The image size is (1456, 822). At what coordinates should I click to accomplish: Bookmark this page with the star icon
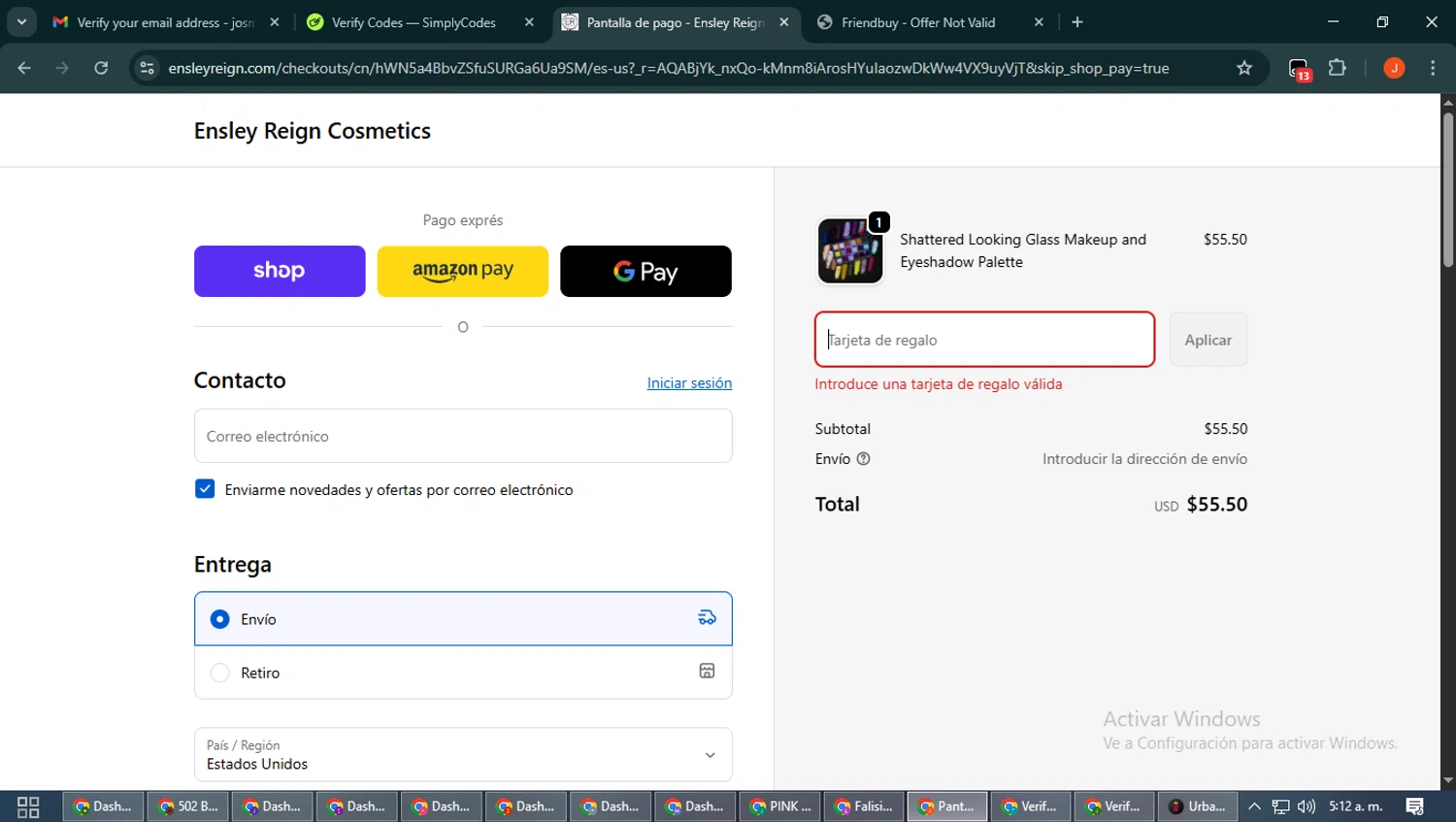click(x=1244, y=68)
